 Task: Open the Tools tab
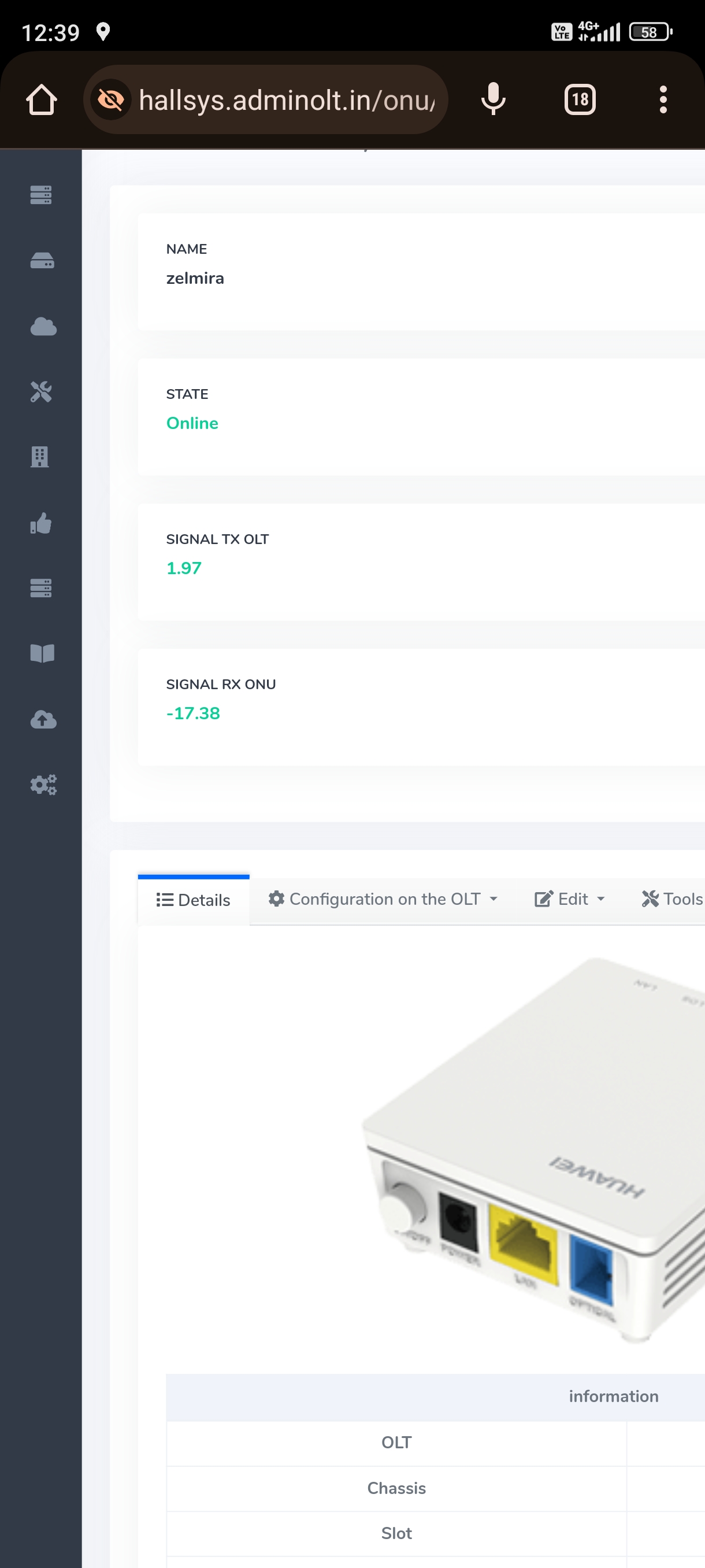coord(672,899)
